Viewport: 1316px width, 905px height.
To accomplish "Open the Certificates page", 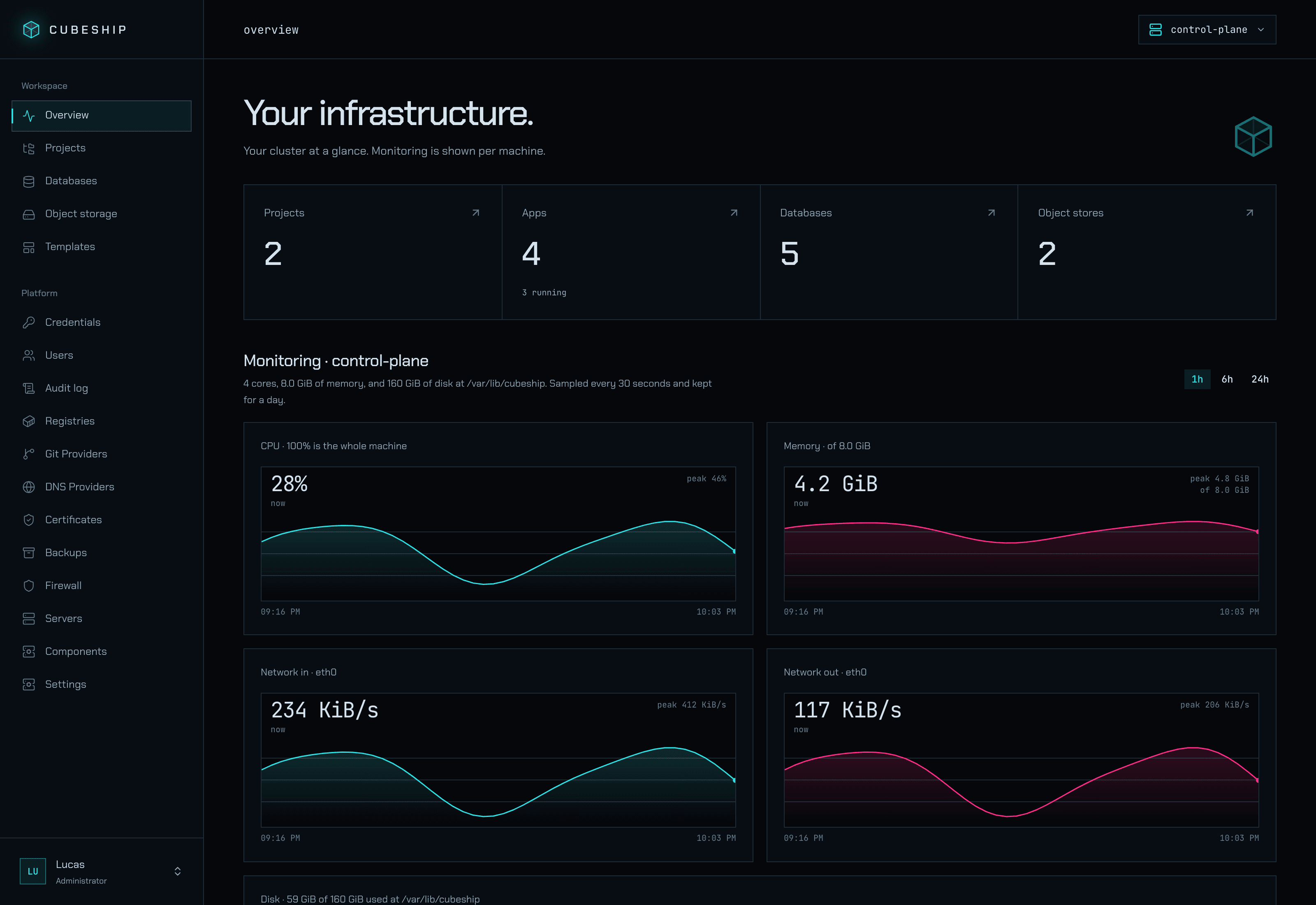I will [102, 520].
